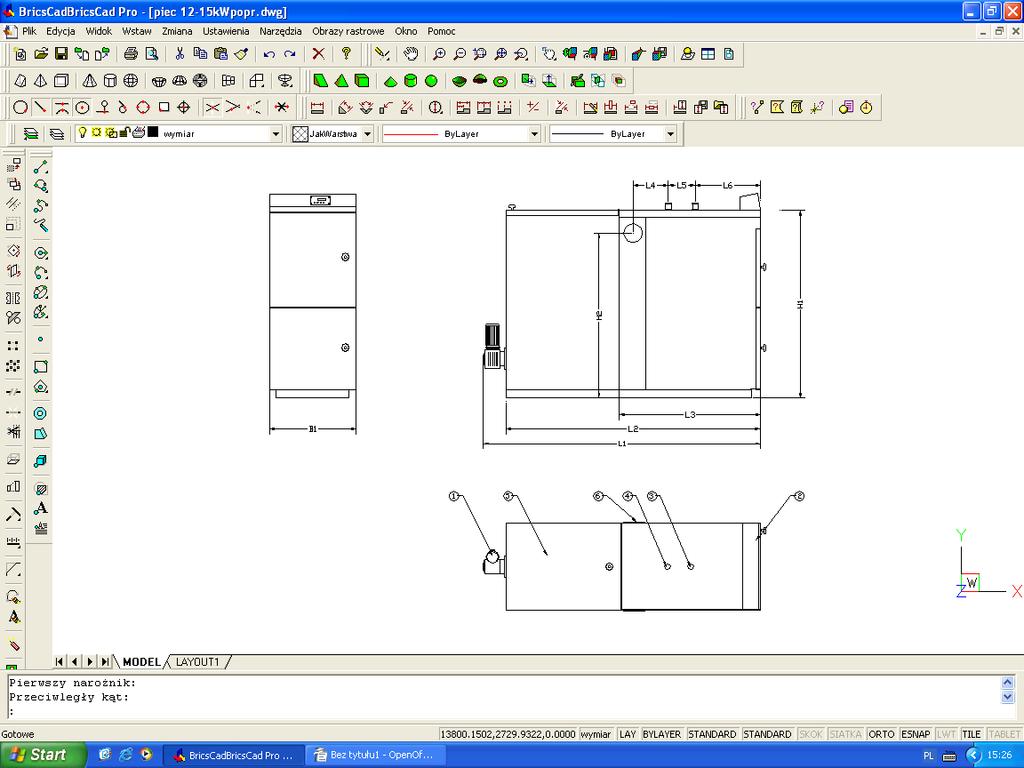Click the Hatch tool in left toolbar
This screenshot has height=768, width=1024.
tap(40, 488)
